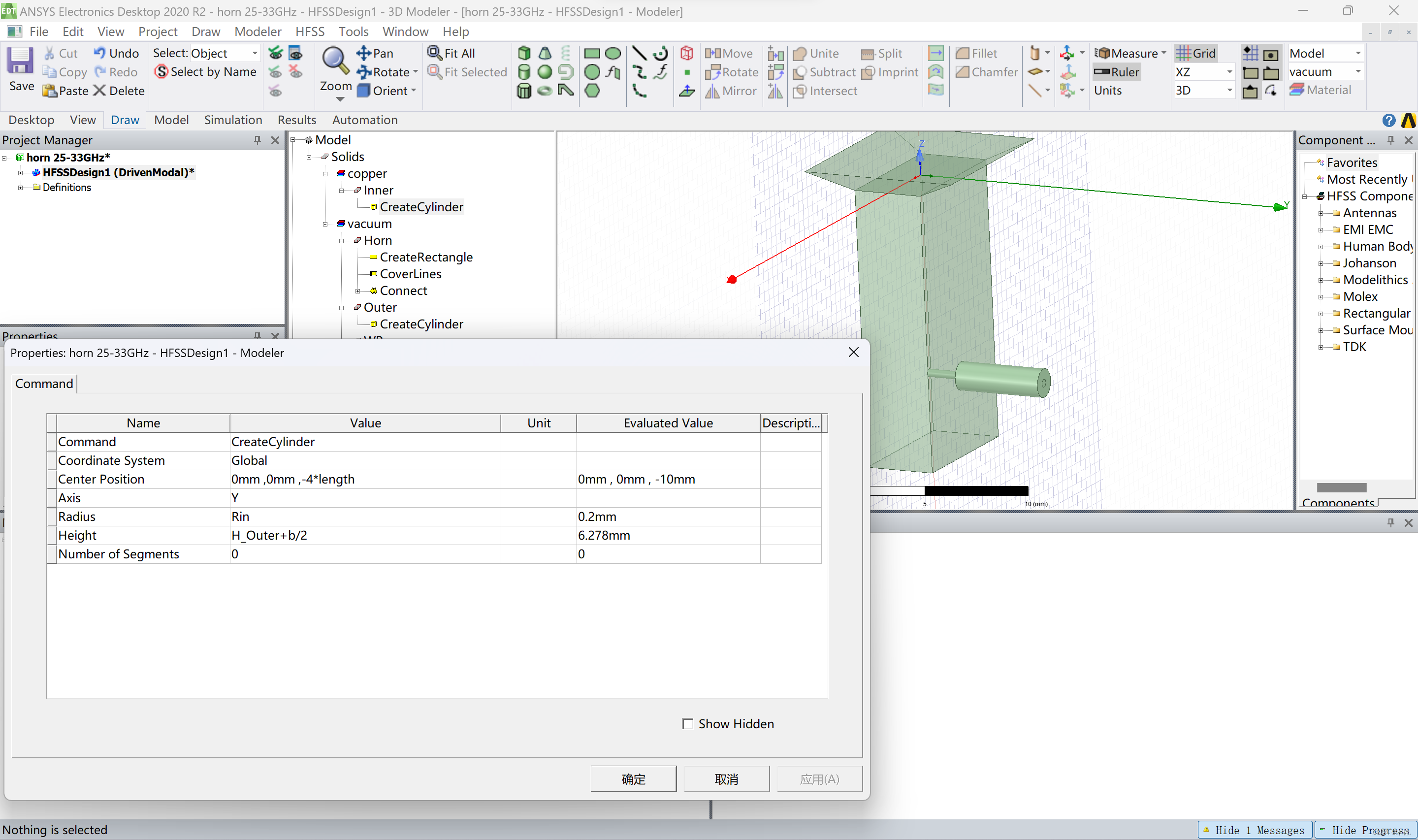Expand the Connect operation node
This screenshot has height=840, width=1418.
pos(357,291)
